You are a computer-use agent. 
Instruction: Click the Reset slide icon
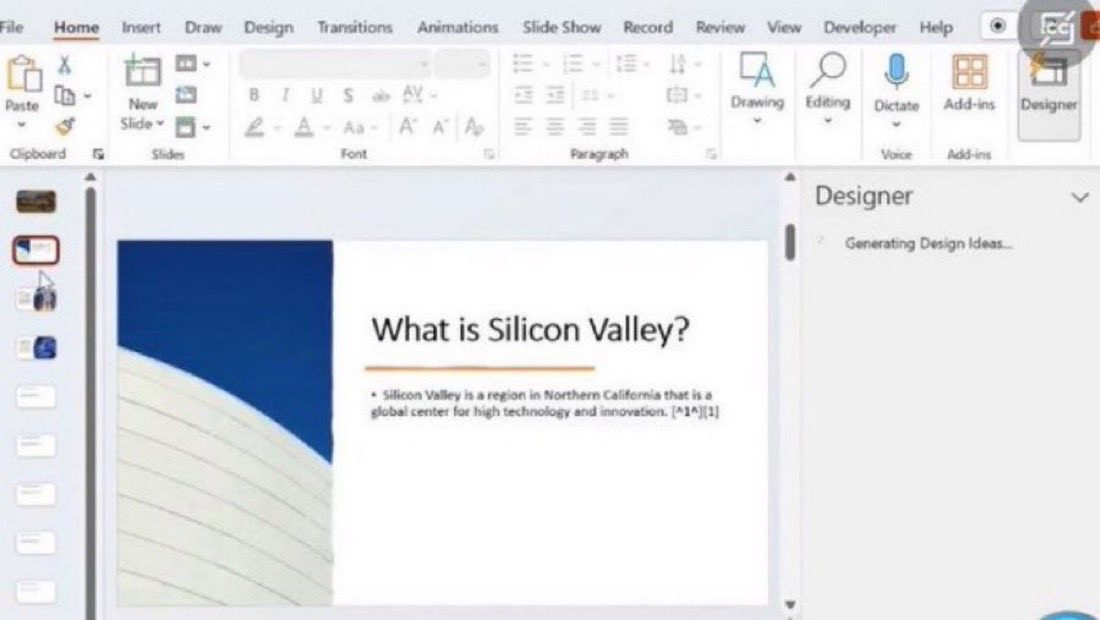[186, 95]
